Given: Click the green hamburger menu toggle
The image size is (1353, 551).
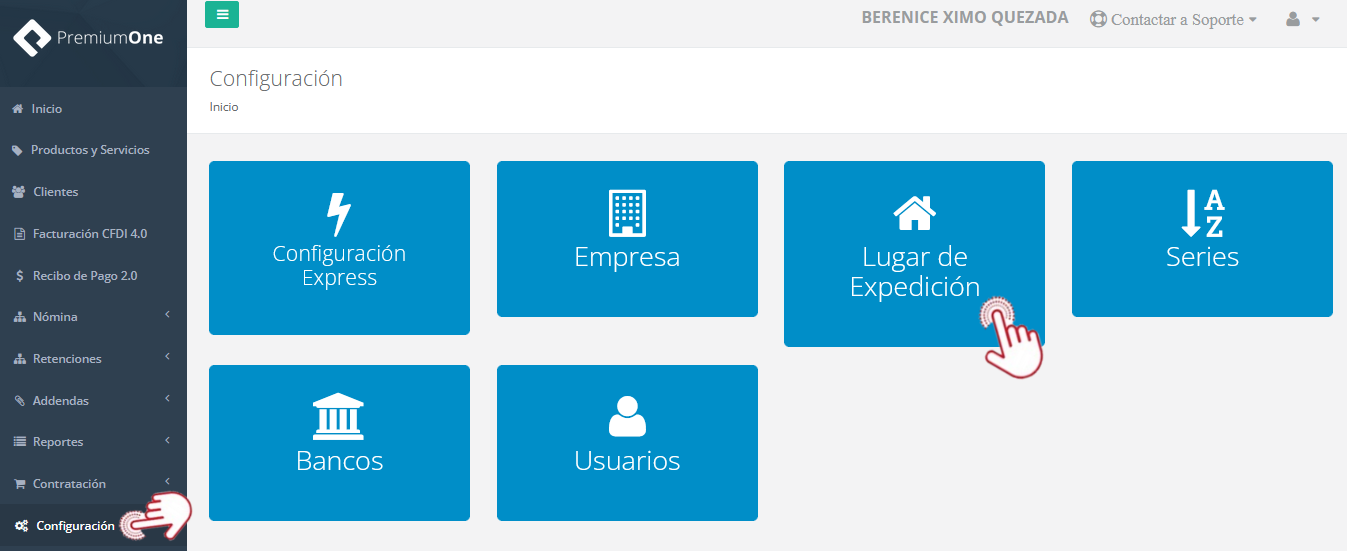Looking at the screenshot, I should click(x=222, y=15).
